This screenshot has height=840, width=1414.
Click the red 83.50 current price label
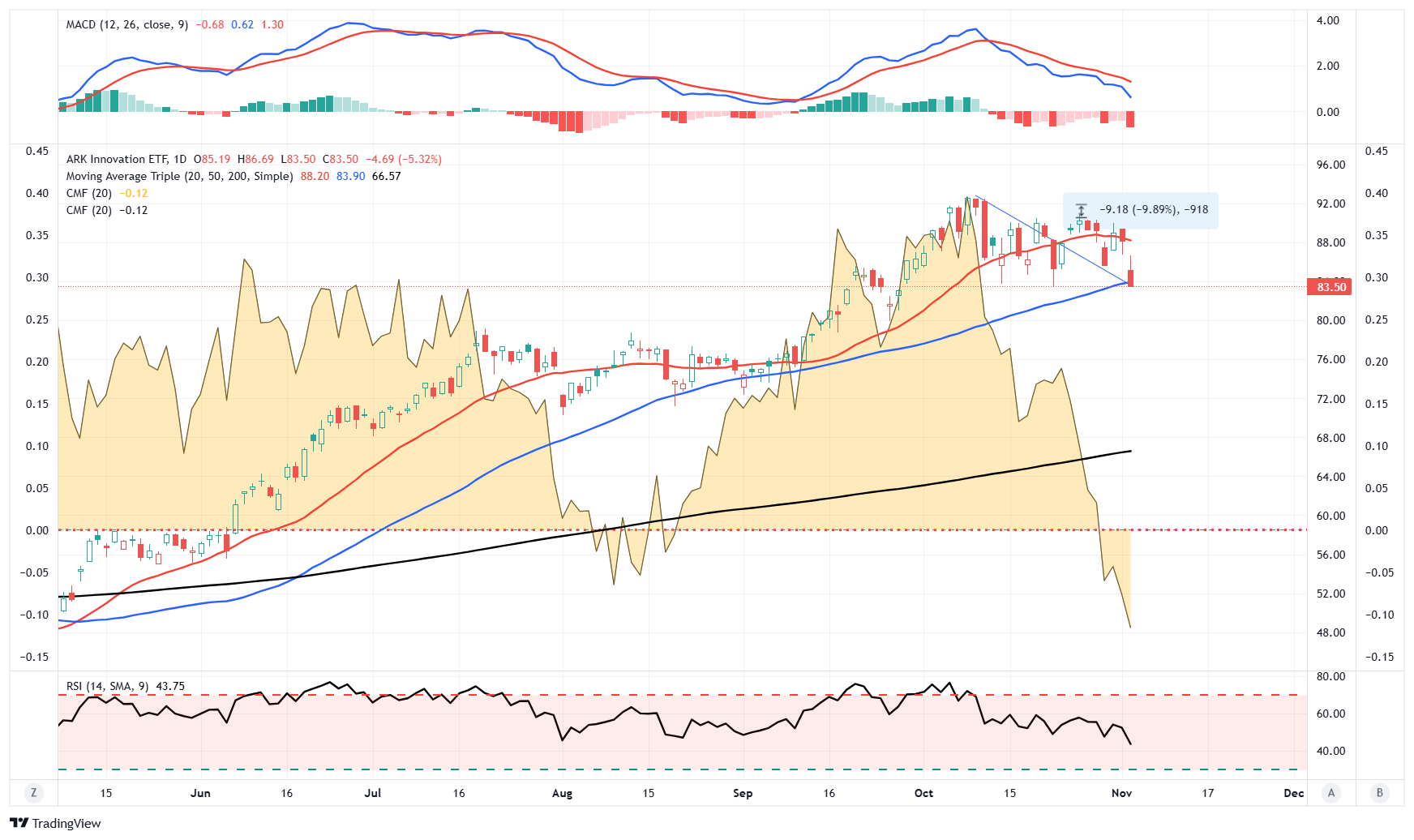point(1330,287)
